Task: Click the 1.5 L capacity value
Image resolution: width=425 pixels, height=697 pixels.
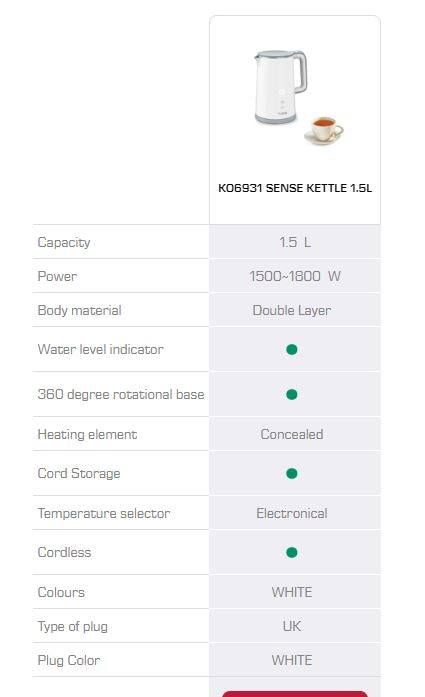Action: point(295,242)
